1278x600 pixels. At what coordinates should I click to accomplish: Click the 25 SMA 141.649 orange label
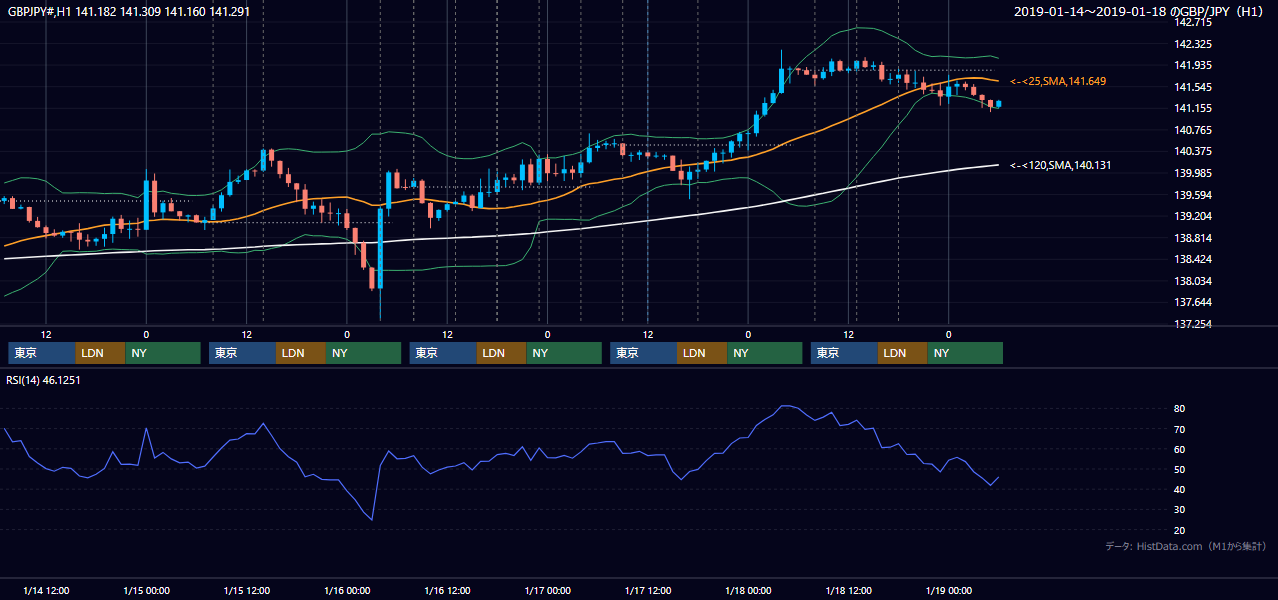tap(1058, 81)
